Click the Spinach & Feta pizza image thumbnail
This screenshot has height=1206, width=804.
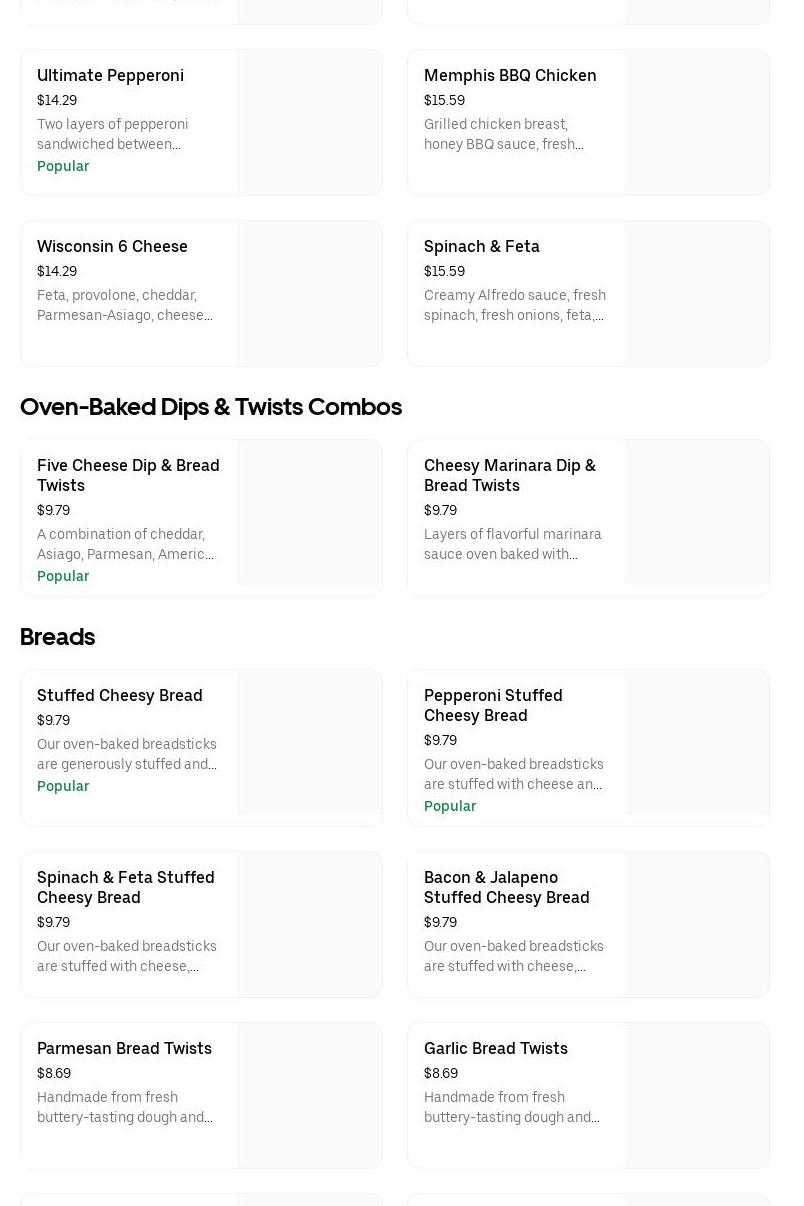coord(697,294)
